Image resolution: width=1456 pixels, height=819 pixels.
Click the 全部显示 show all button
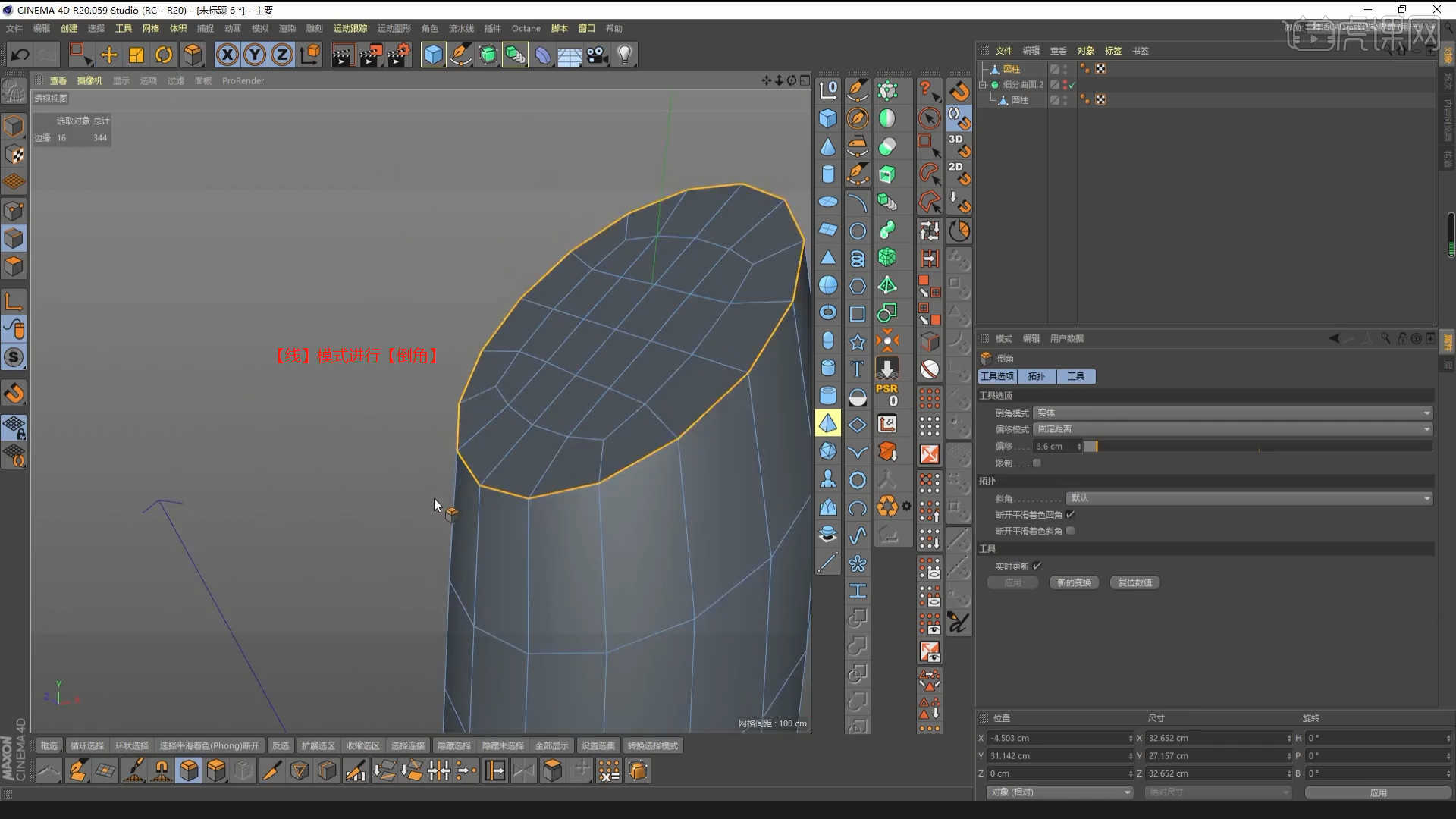[x=551, y=746]
